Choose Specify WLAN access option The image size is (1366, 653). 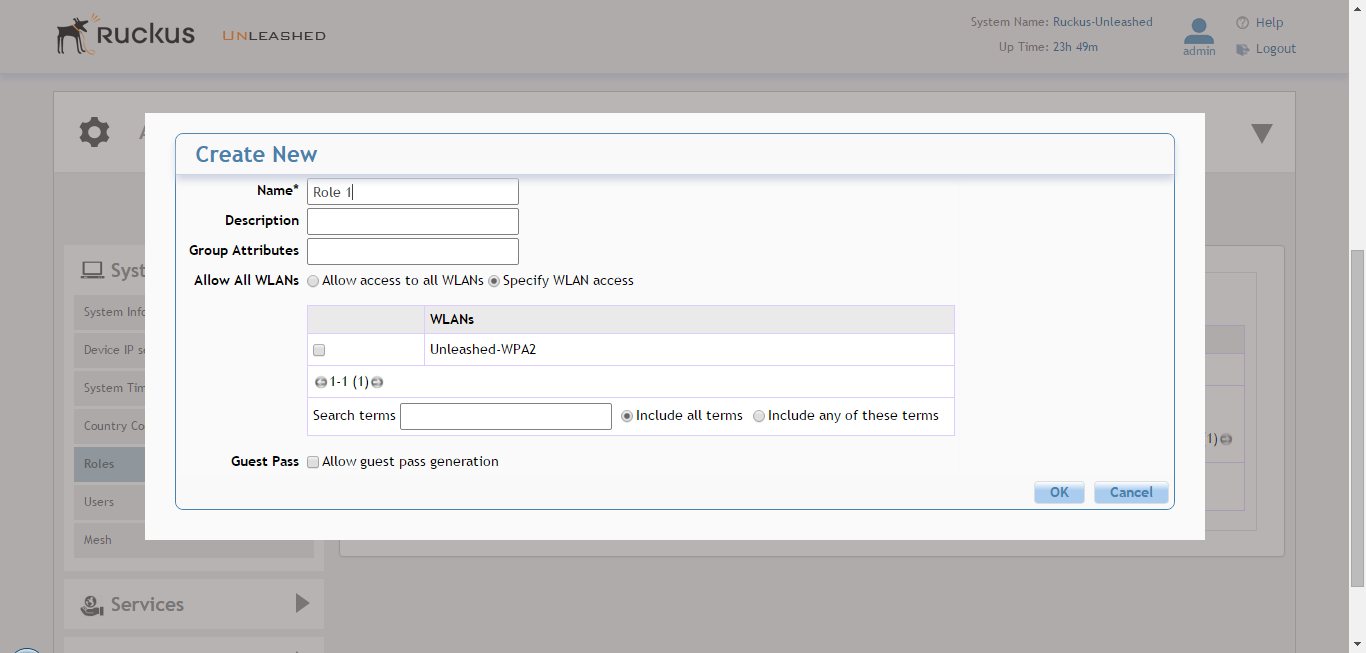[494, 281]
